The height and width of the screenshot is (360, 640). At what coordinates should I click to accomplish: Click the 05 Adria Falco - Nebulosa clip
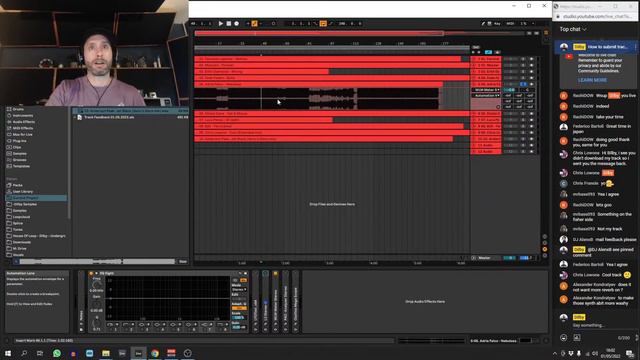click(318, 84)
